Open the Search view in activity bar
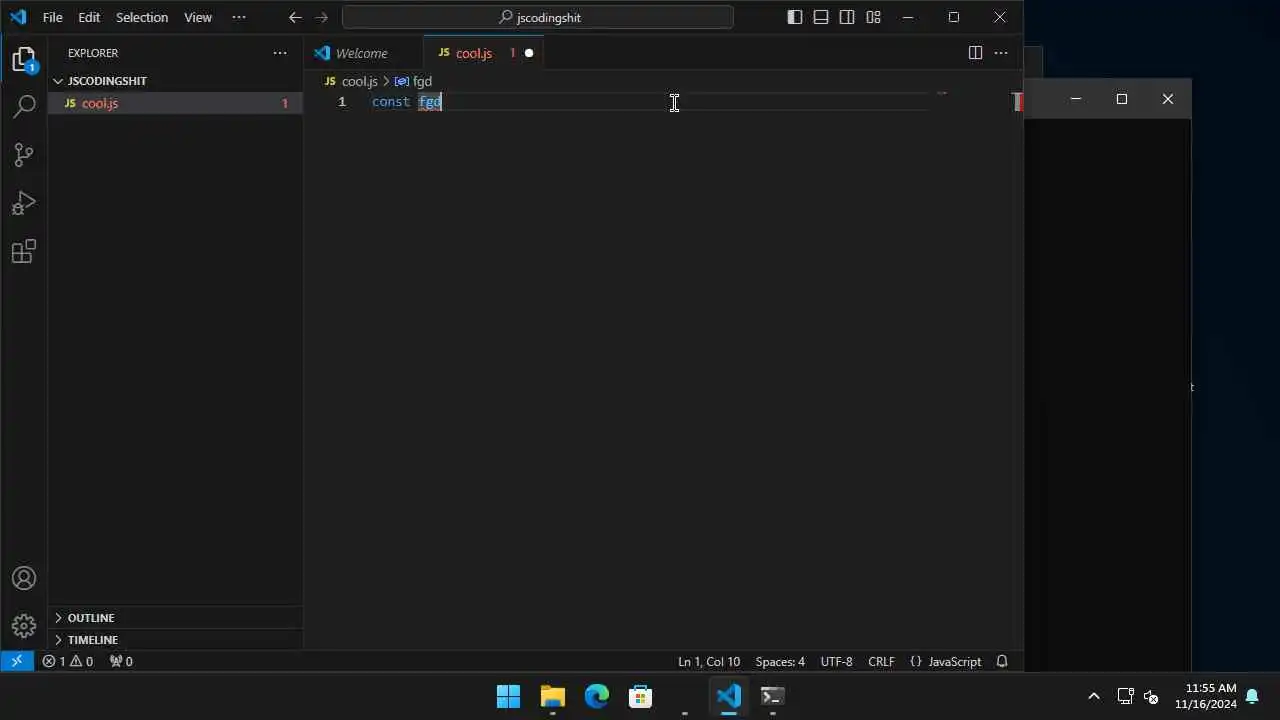Screen dimensions: 1280x720 24,106
